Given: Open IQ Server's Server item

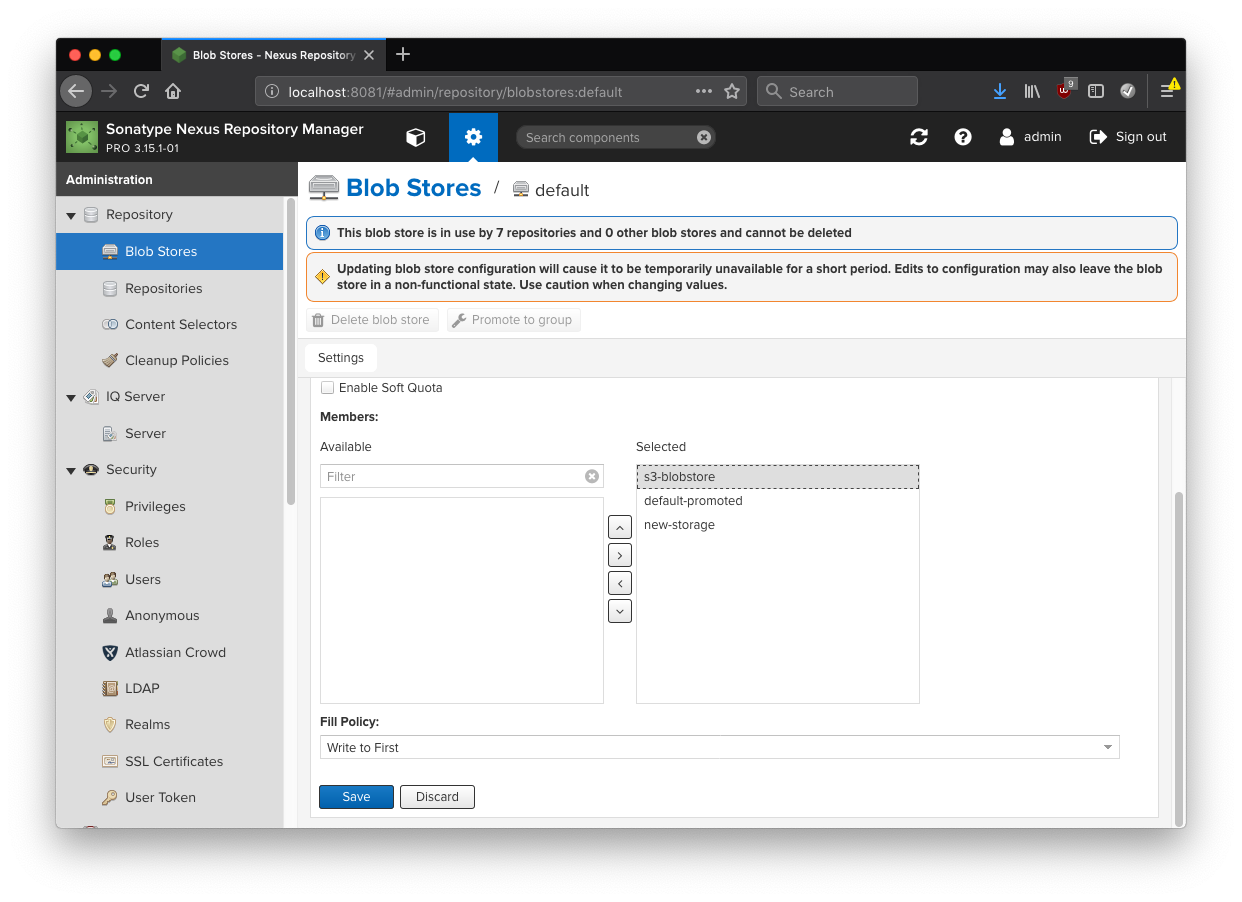Looking at the screenshot, I should (170, 433).
